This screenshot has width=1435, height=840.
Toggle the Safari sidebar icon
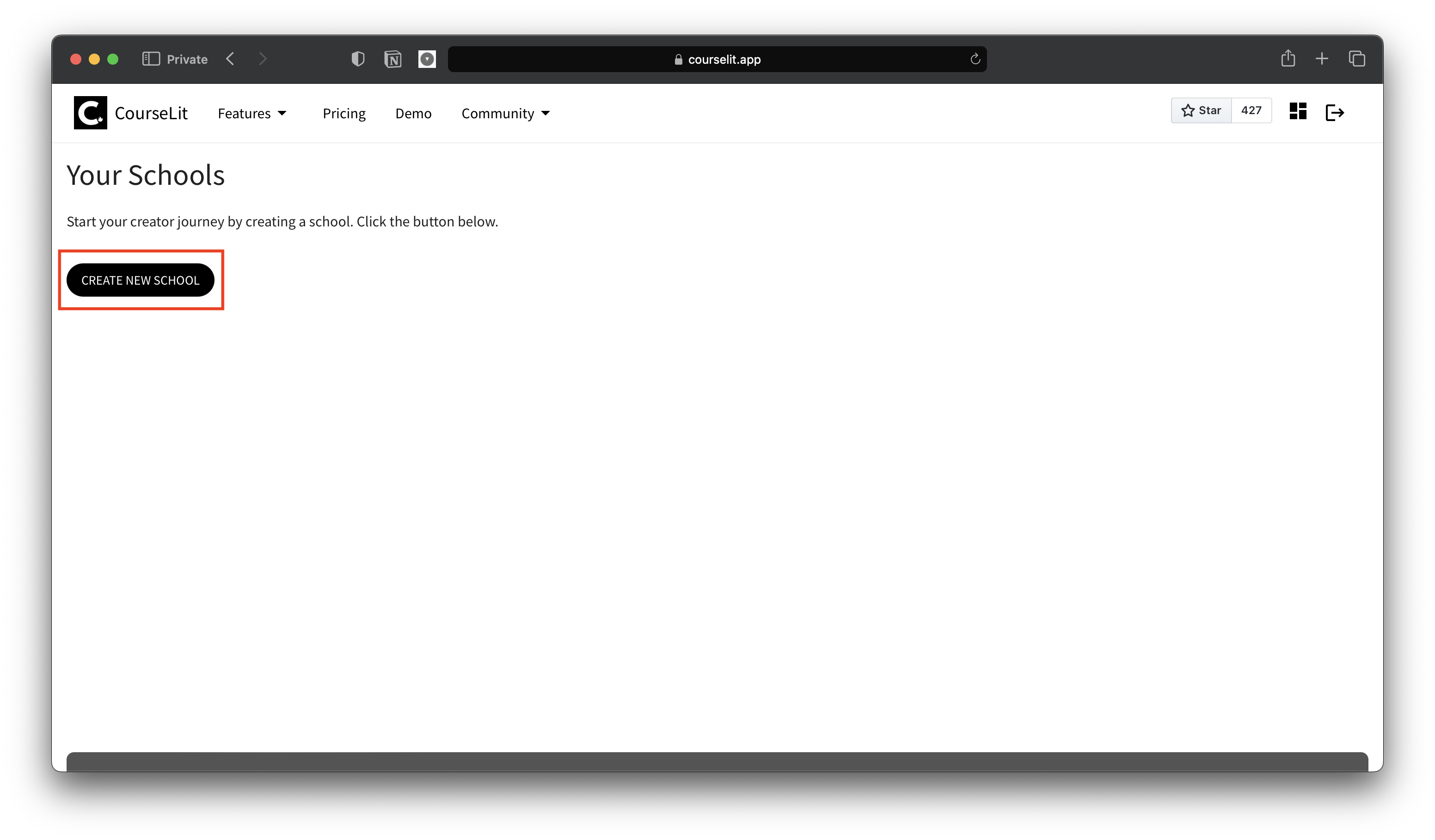click(x=151, y=59)
